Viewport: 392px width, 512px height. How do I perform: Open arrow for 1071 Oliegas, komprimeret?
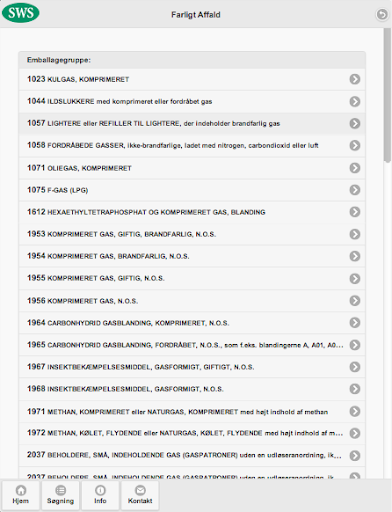point(355,168)
